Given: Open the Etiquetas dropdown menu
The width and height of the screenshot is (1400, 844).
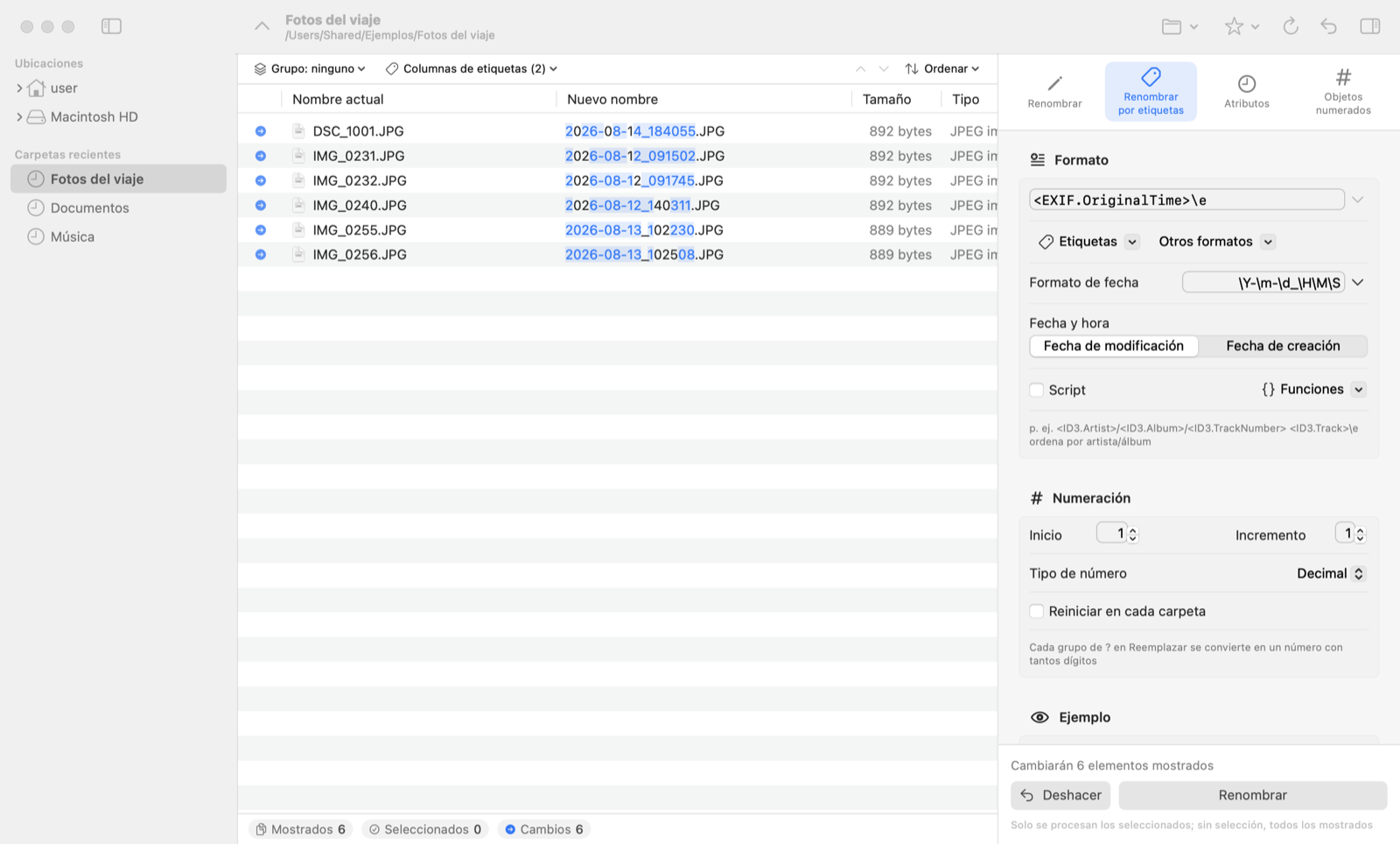Looking at the screenshot, I should point(1088,242).
